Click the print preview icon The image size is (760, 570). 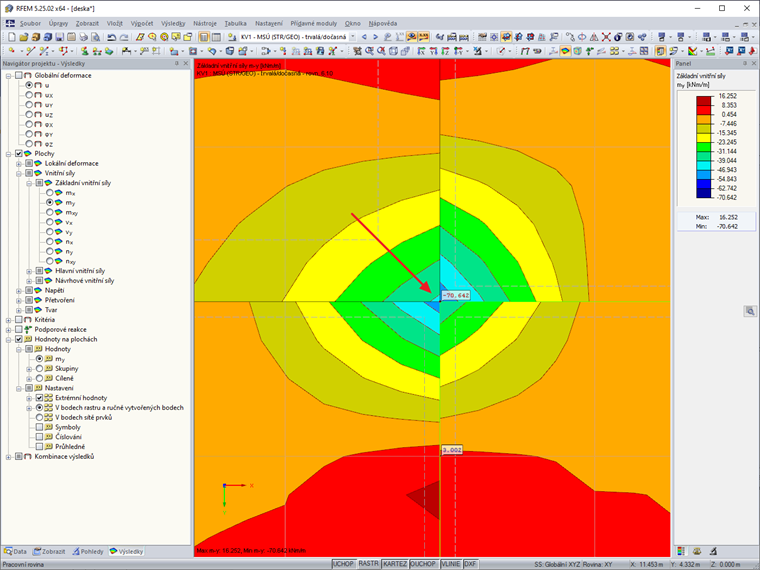click(95, 37)
